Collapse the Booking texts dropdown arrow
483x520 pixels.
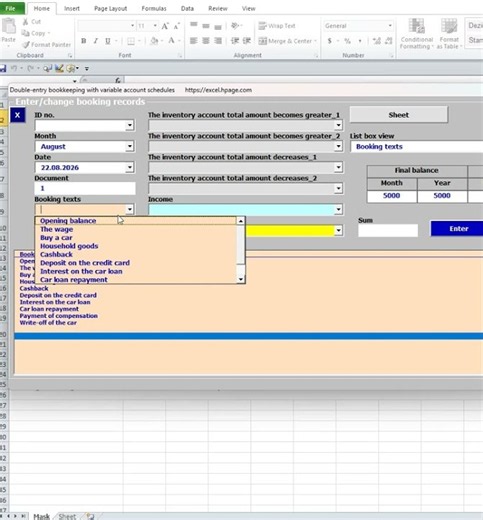[x=129, y=209]
